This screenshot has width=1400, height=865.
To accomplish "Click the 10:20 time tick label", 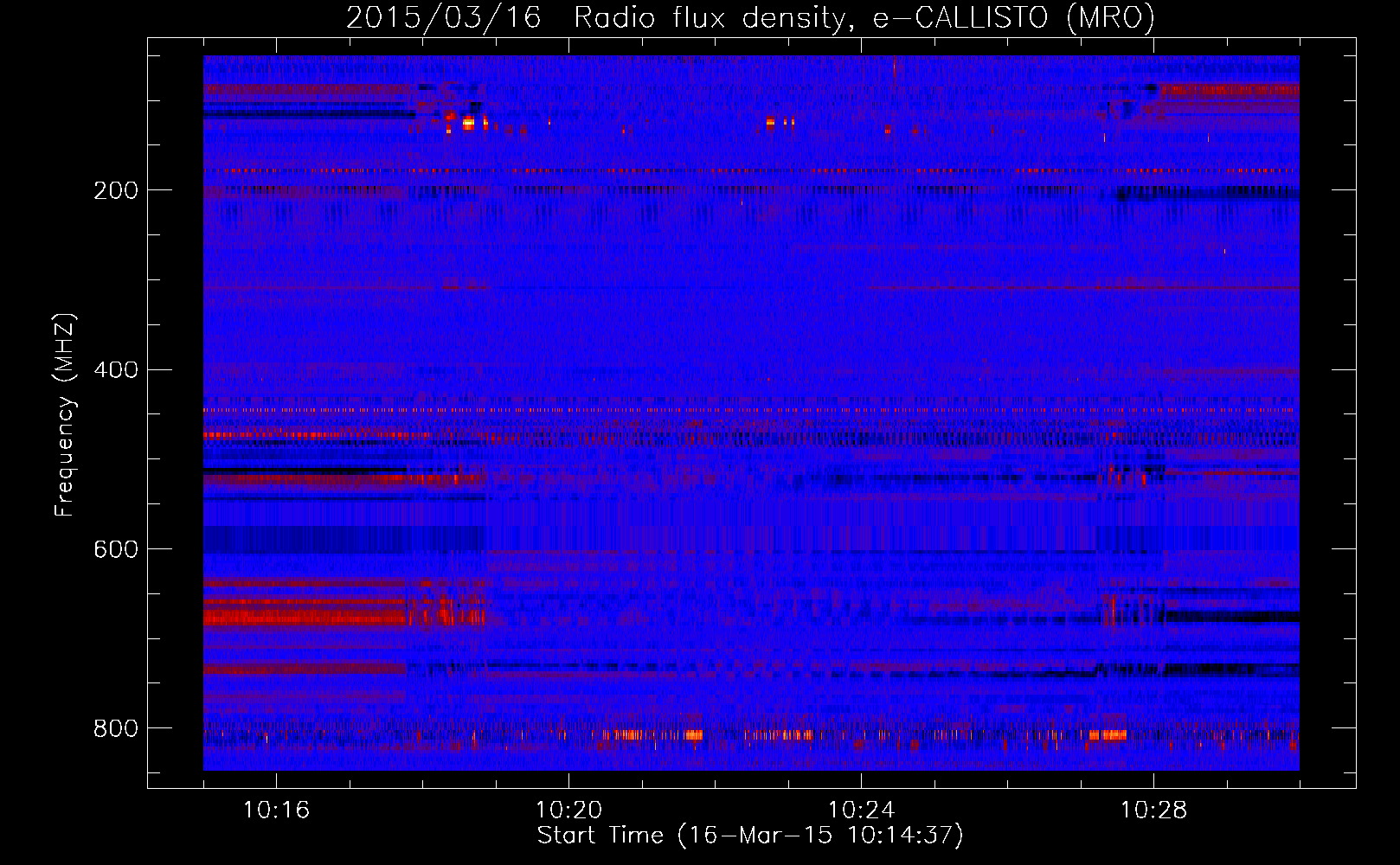I will (x=568, y=811).
